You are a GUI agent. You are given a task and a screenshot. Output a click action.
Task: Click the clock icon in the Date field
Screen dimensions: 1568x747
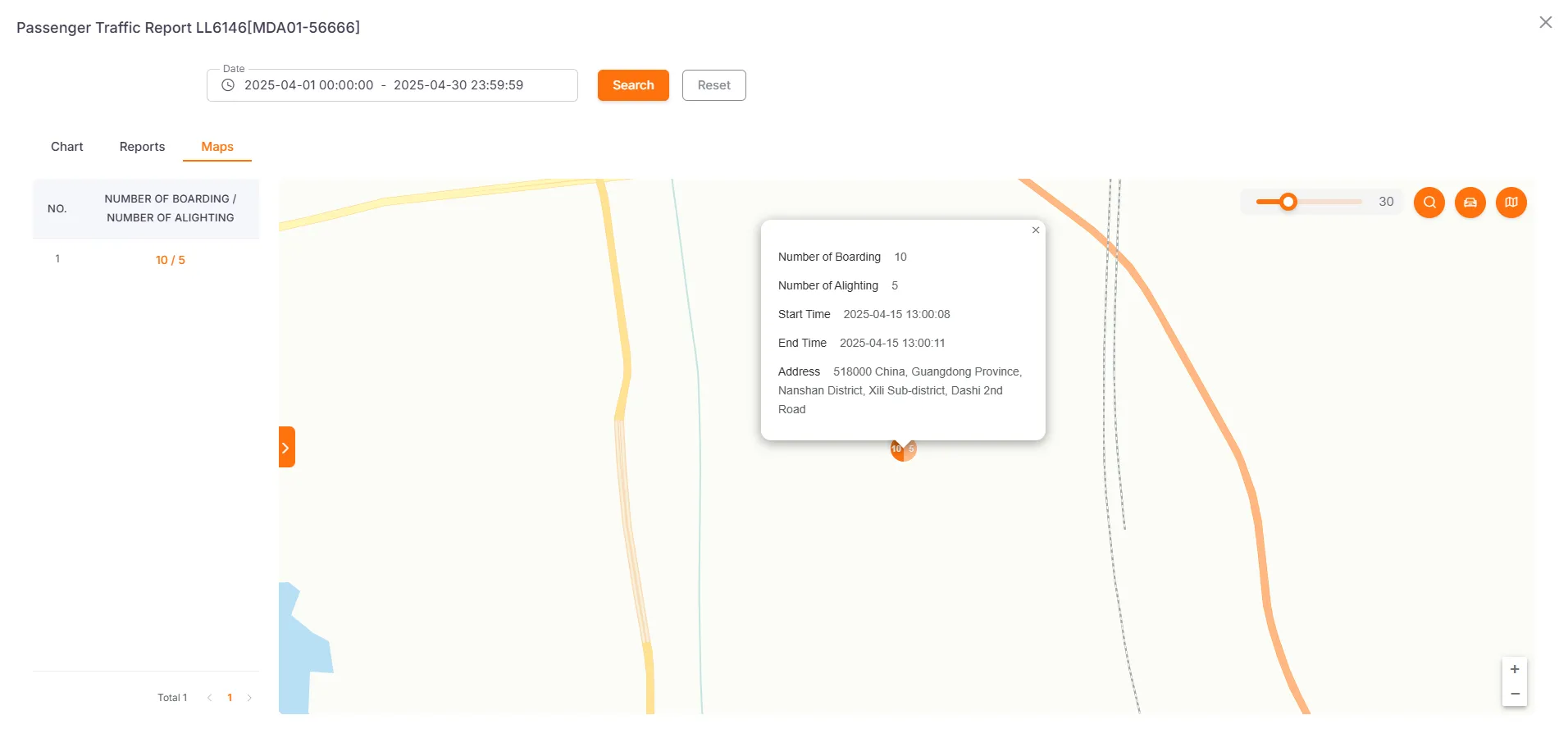tap(227, 84)
